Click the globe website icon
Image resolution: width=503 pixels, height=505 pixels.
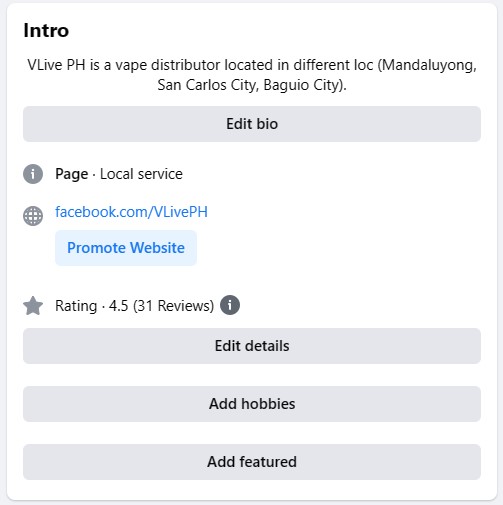(33, 216)
